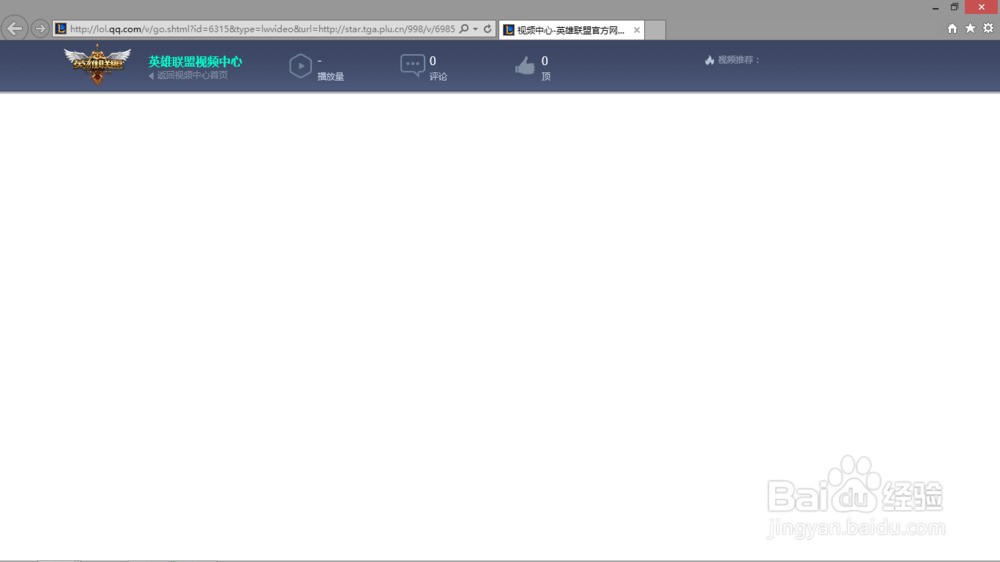
Task: Select the 视频中心-英雄联盟官方网 tab
Action: [571, 30]
